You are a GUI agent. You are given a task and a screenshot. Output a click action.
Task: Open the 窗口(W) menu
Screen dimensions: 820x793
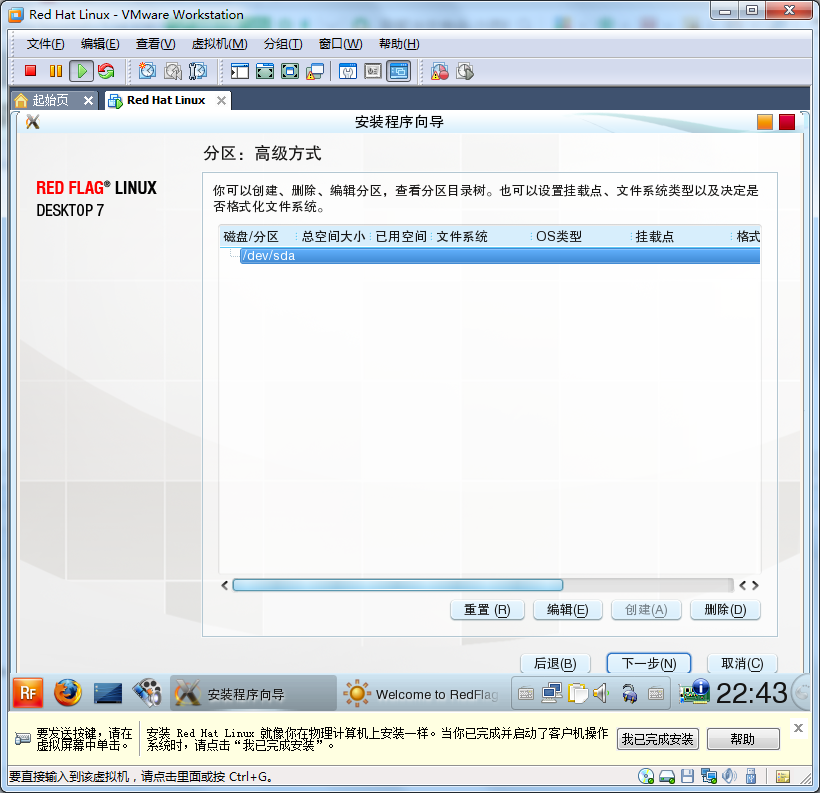point(340,44)
